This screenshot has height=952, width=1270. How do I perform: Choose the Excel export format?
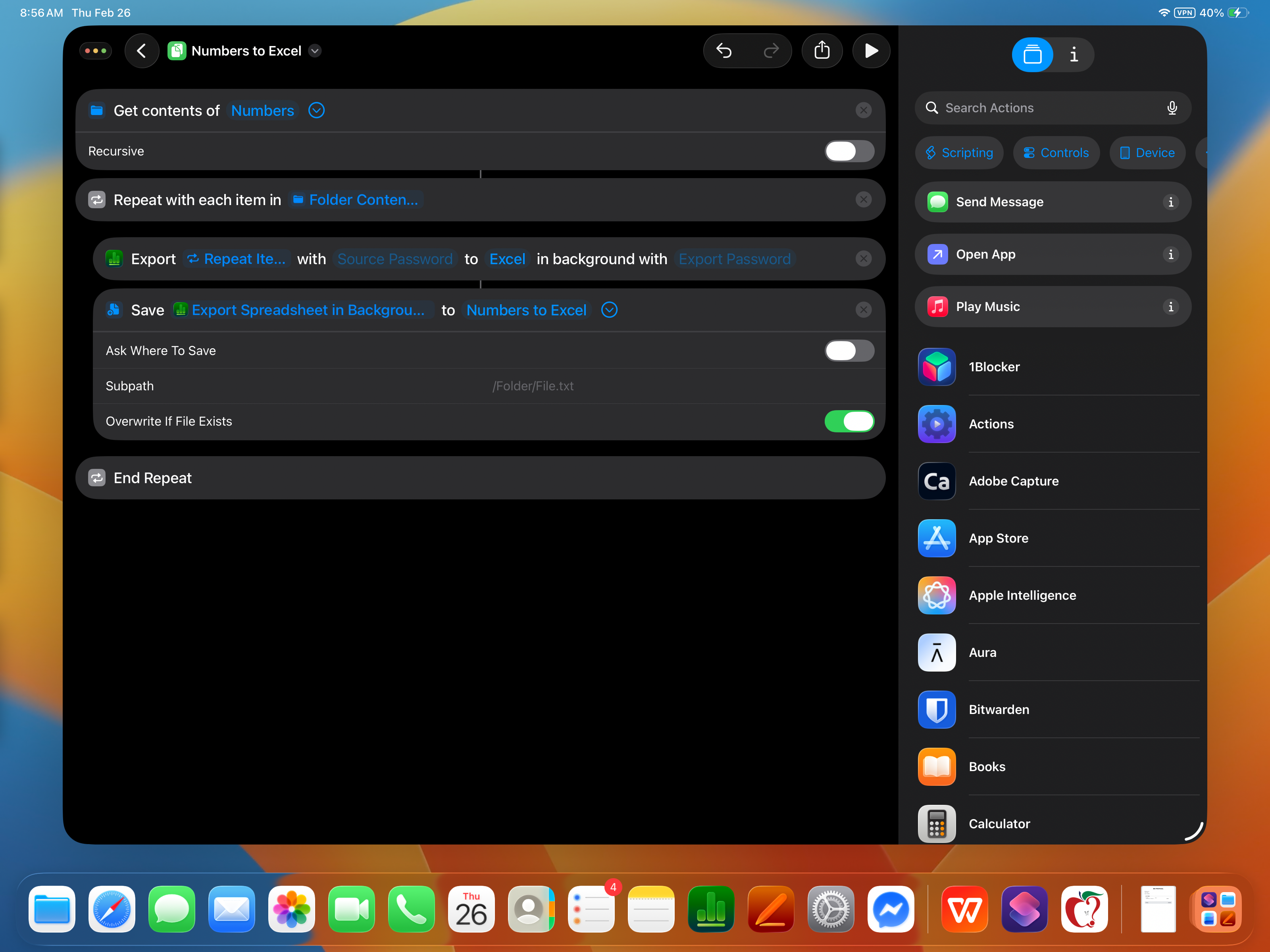507,259
